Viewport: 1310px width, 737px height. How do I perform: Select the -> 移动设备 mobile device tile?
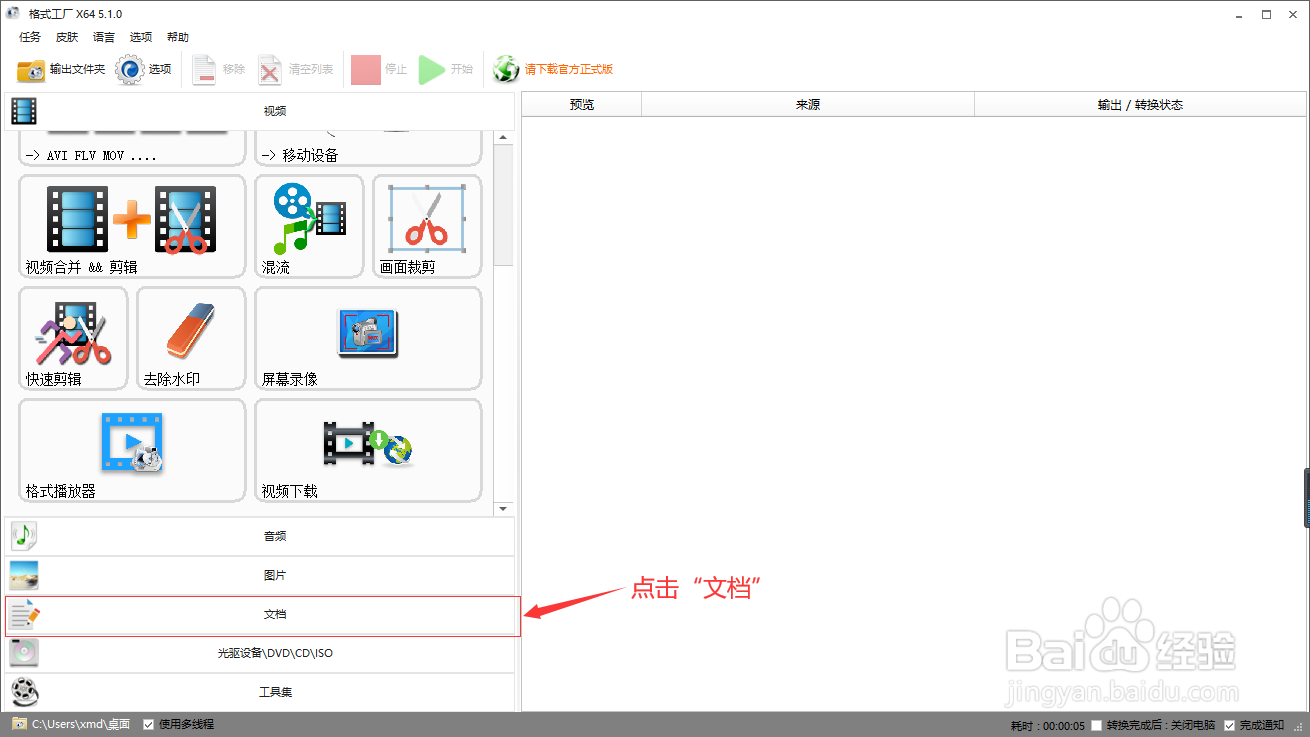[368, 149]
